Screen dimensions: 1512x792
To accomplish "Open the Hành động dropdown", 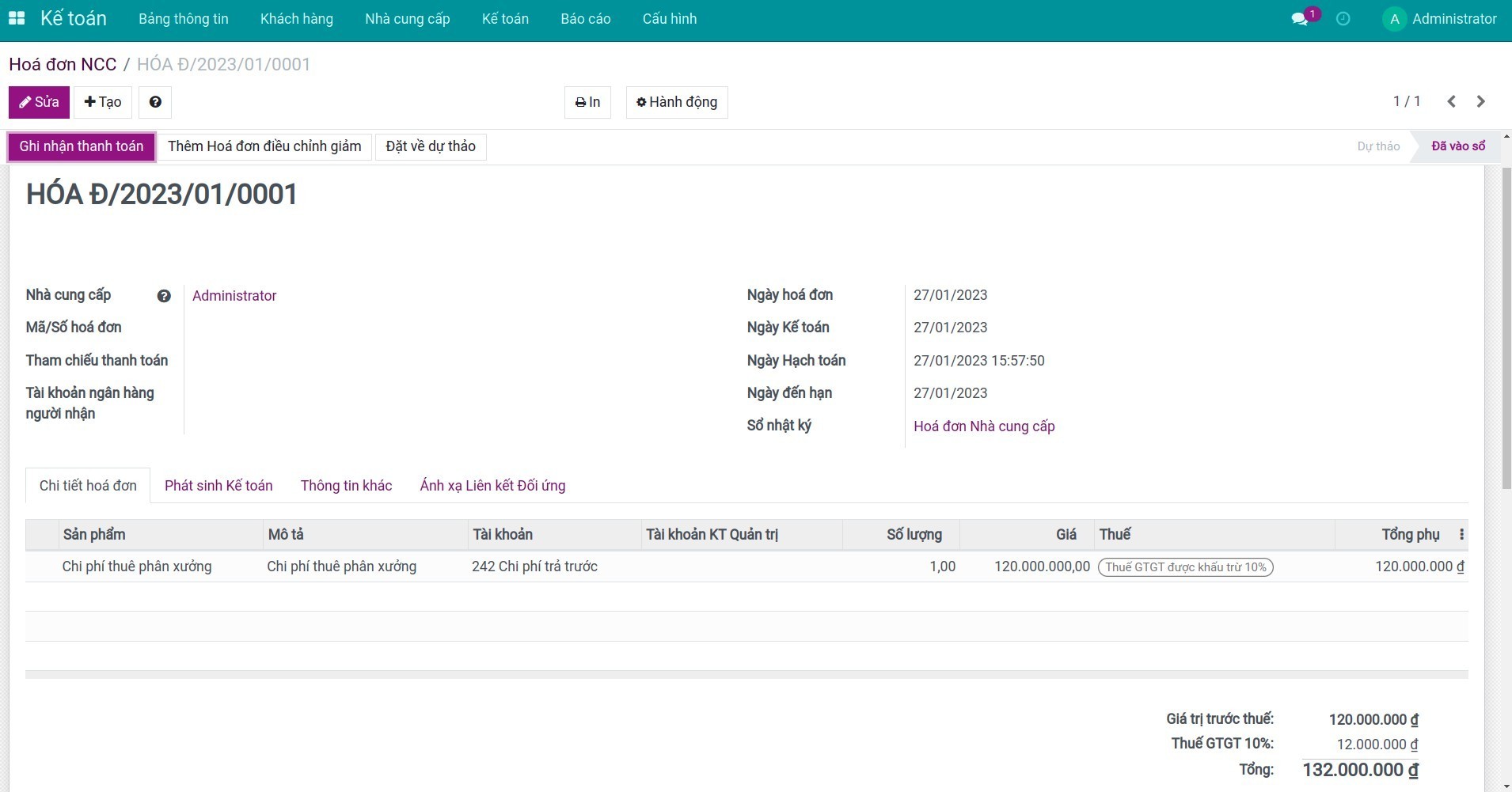I will click(677, 102).
